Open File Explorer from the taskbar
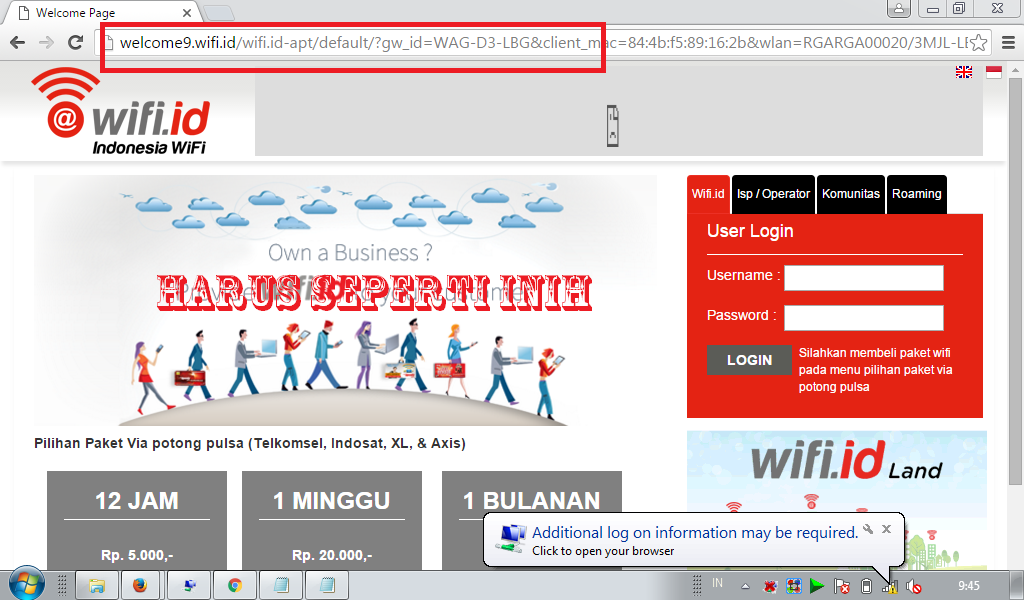 97,585
